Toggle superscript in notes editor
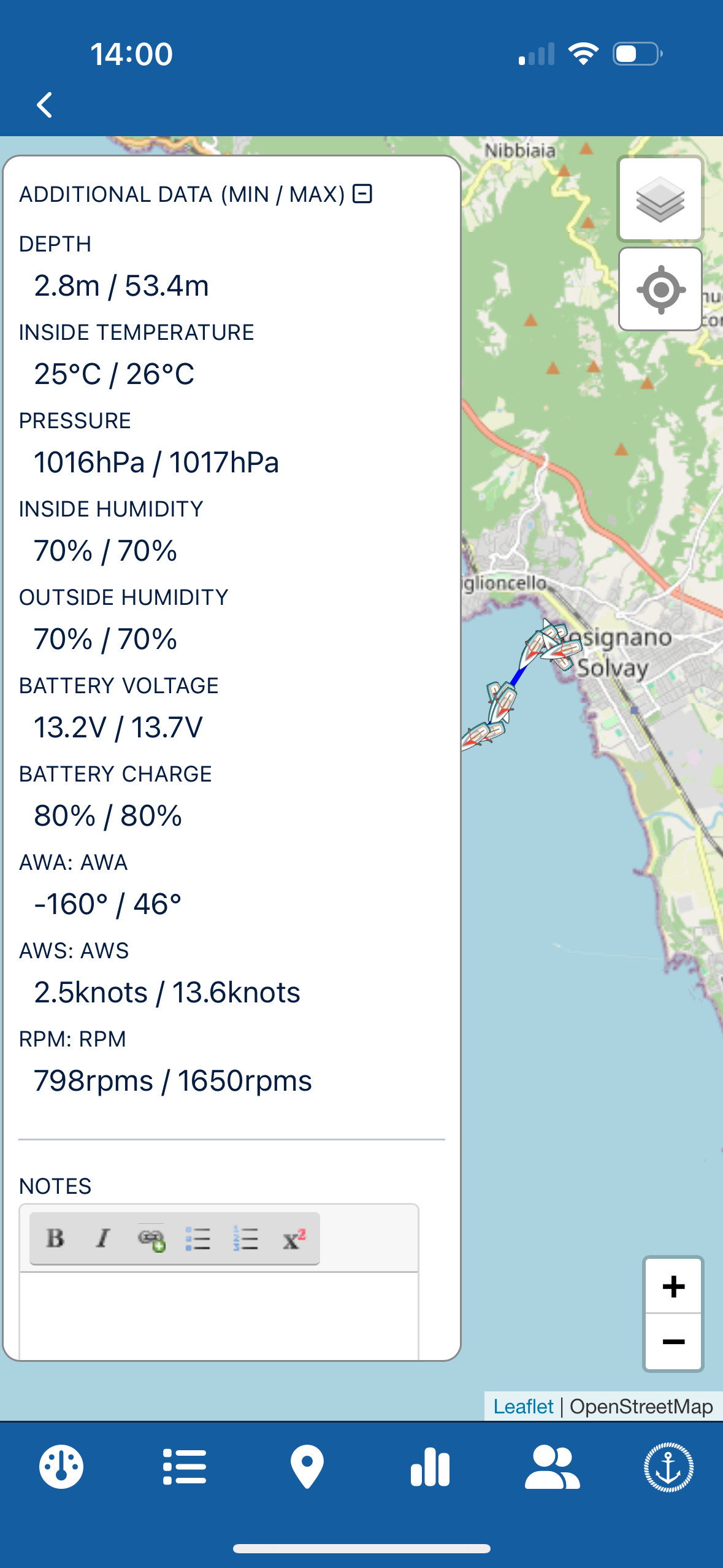 (x=294, y=1239)
